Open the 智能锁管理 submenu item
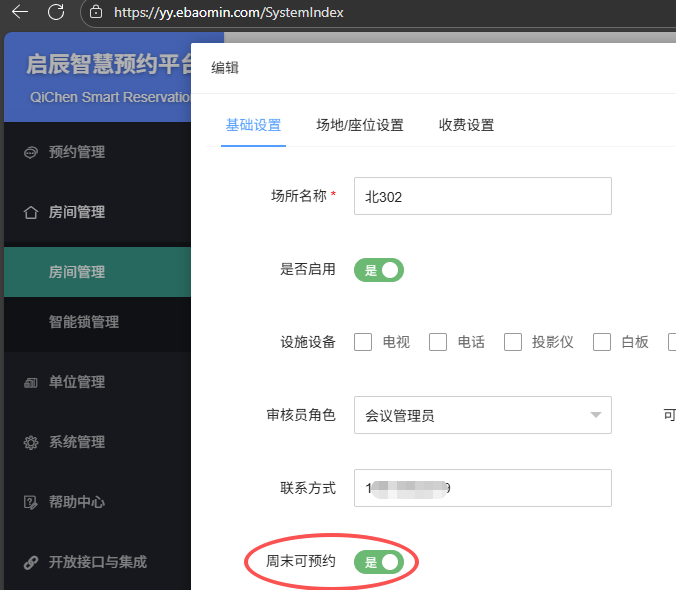The image size is (676, 590). tap(84, 322)
